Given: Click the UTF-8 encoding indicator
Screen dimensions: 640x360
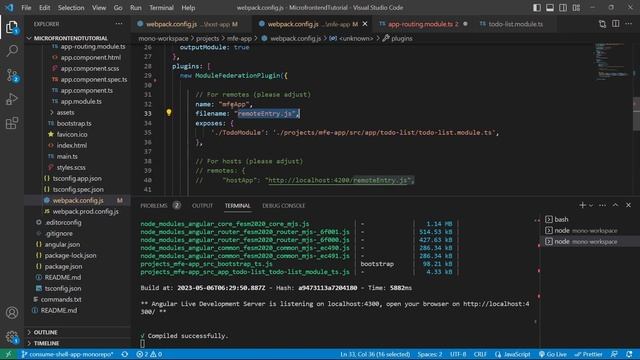Looking at the screenshot, I should pyautogui.click(x=458, y=354).
